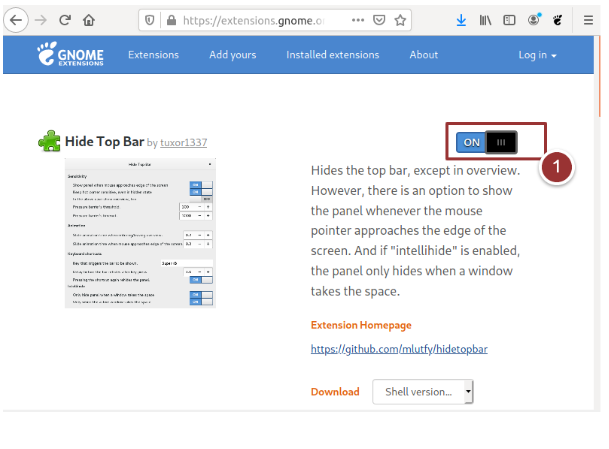Open the About page

[424, 55]
